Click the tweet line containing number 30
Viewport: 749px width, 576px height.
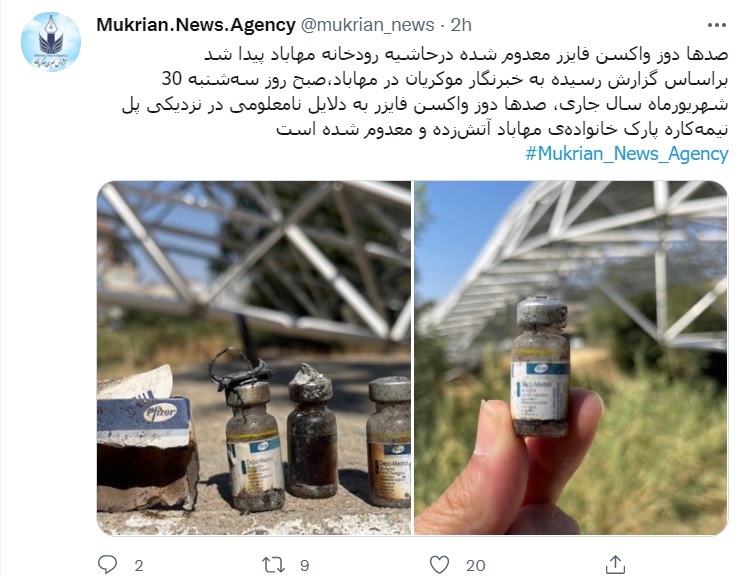[x=445, y=79]
